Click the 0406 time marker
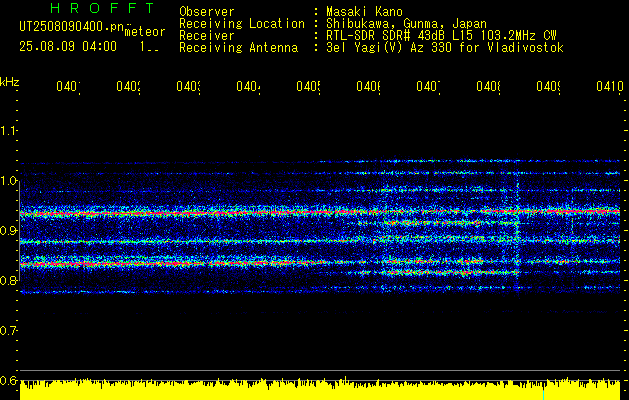 click(x=369, y=87)
